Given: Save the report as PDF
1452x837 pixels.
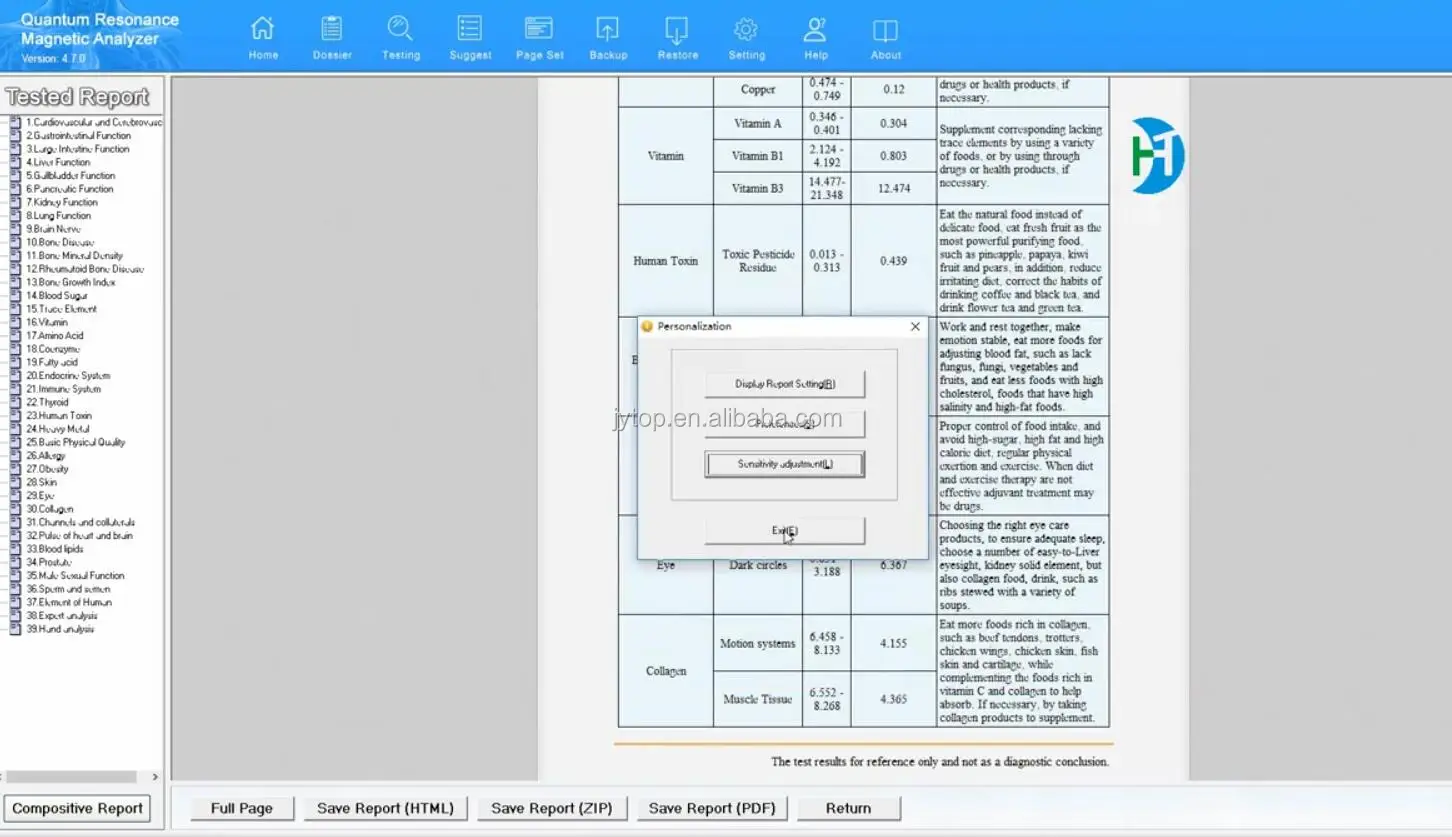Looking at the screenshot, I should (711, 808).
